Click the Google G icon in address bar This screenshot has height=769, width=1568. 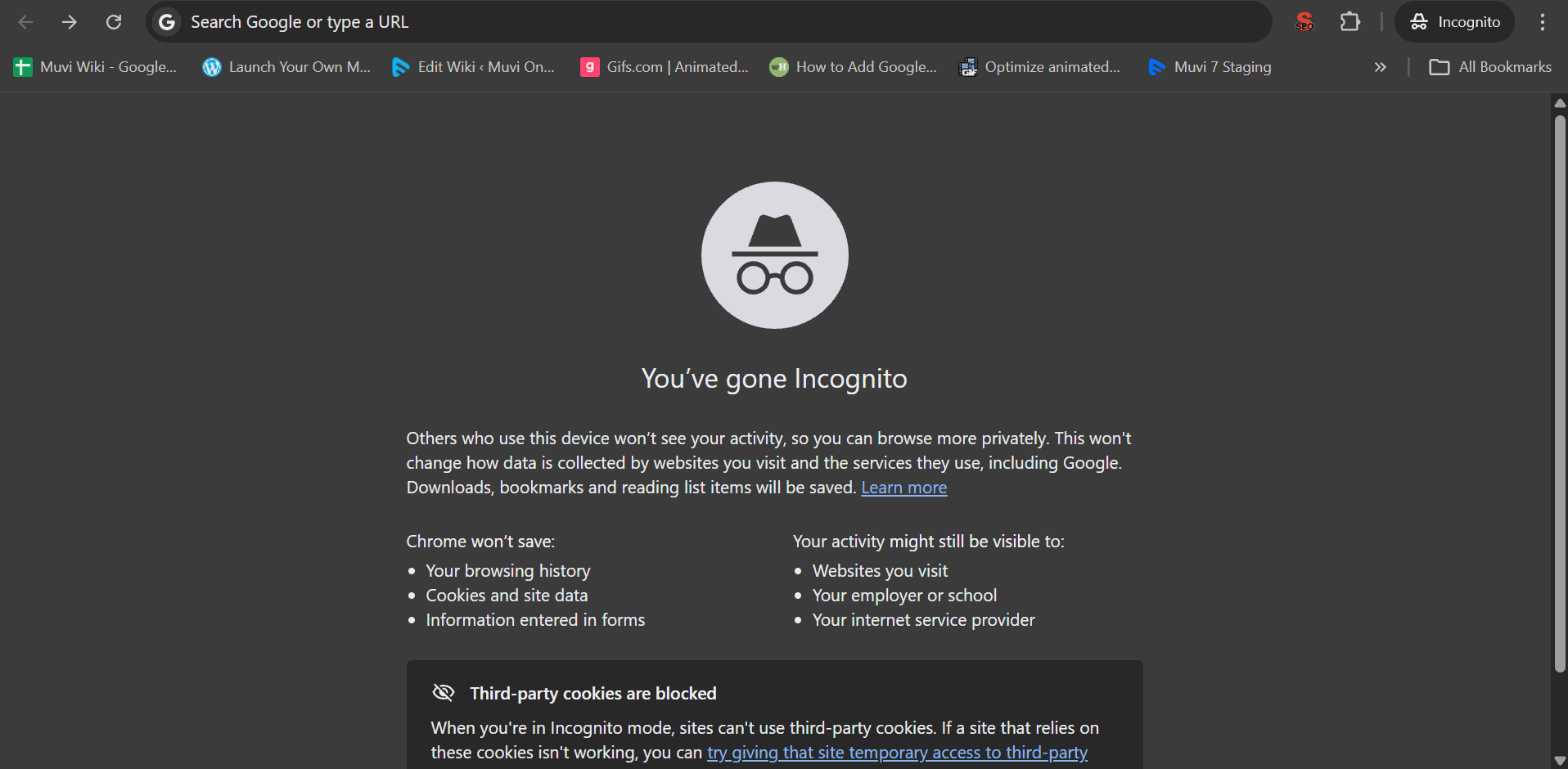(167, 22)
